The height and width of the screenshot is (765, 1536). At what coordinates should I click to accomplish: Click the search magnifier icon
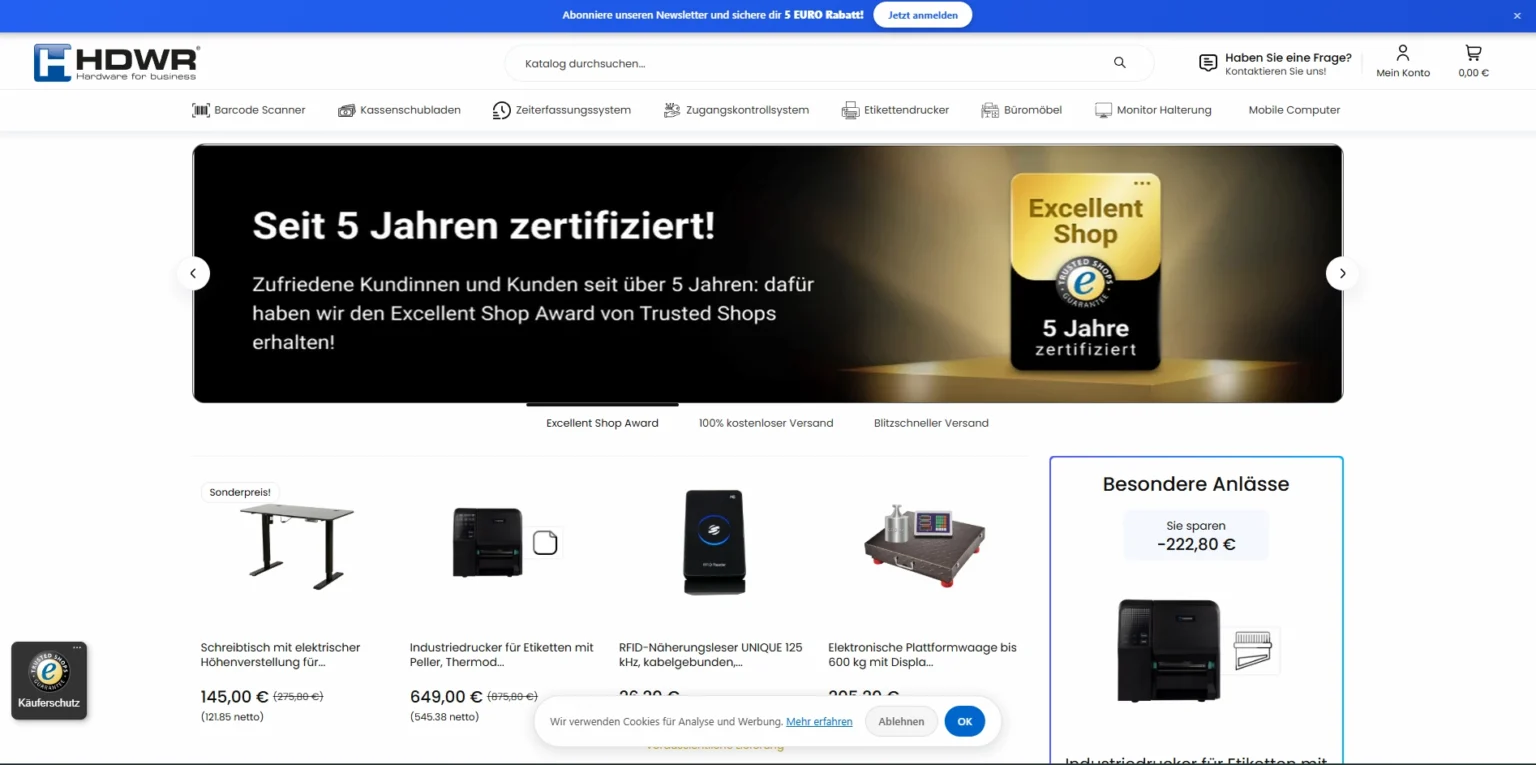tap(1119, 63)
